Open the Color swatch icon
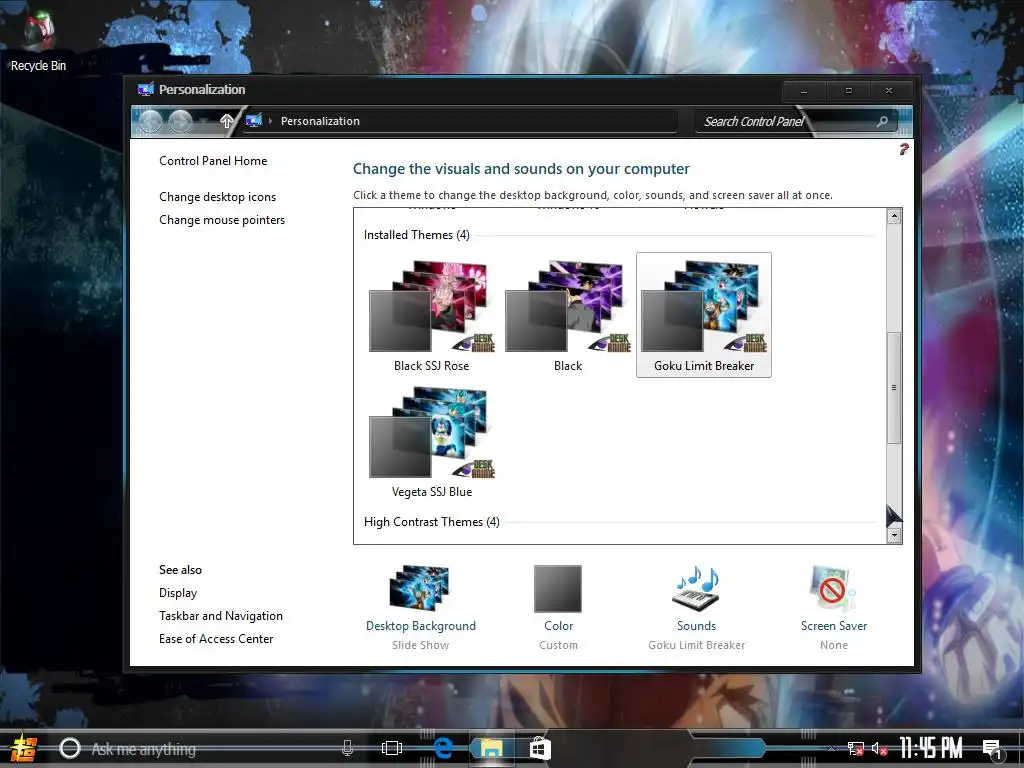The width and height of the screenshot is (1024, 768). coord(558,588)
